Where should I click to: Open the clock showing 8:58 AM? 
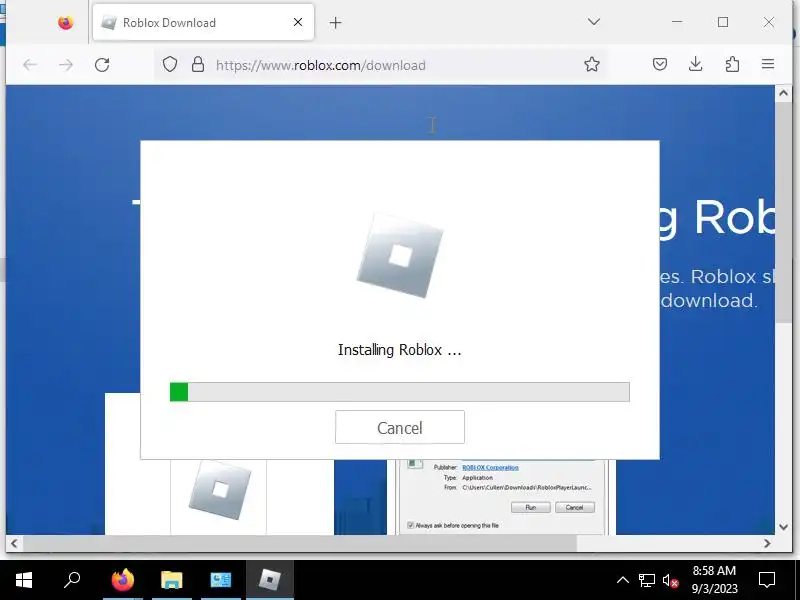pos(714,580)
